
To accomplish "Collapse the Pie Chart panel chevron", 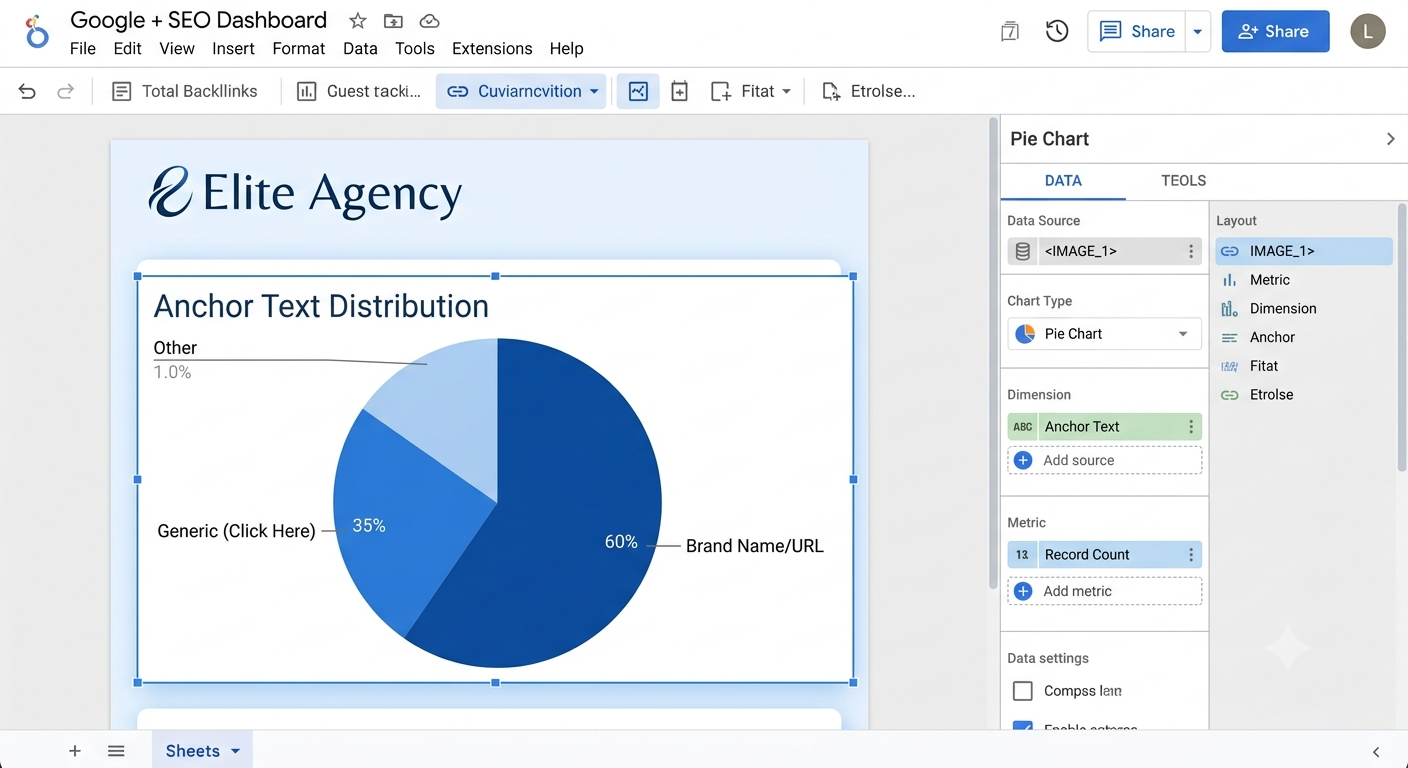I will coord(1390,139).
